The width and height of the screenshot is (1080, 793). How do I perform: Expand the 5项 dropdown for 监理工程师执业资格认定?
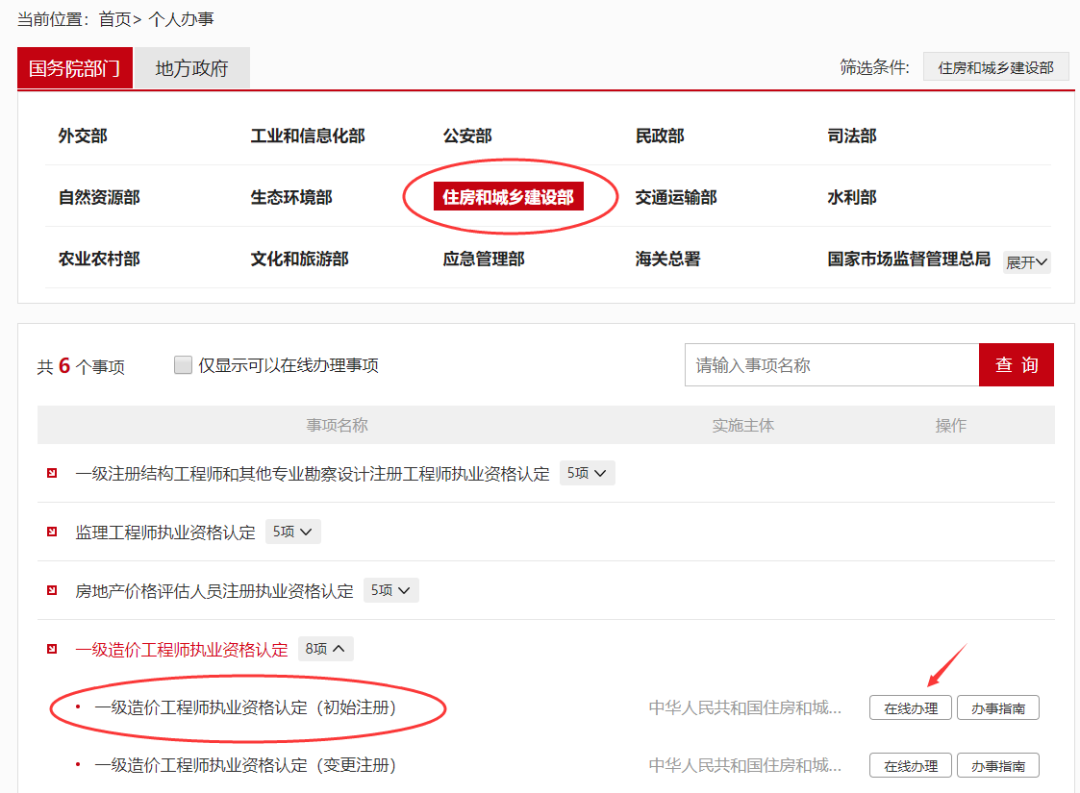tap(293, 532)
